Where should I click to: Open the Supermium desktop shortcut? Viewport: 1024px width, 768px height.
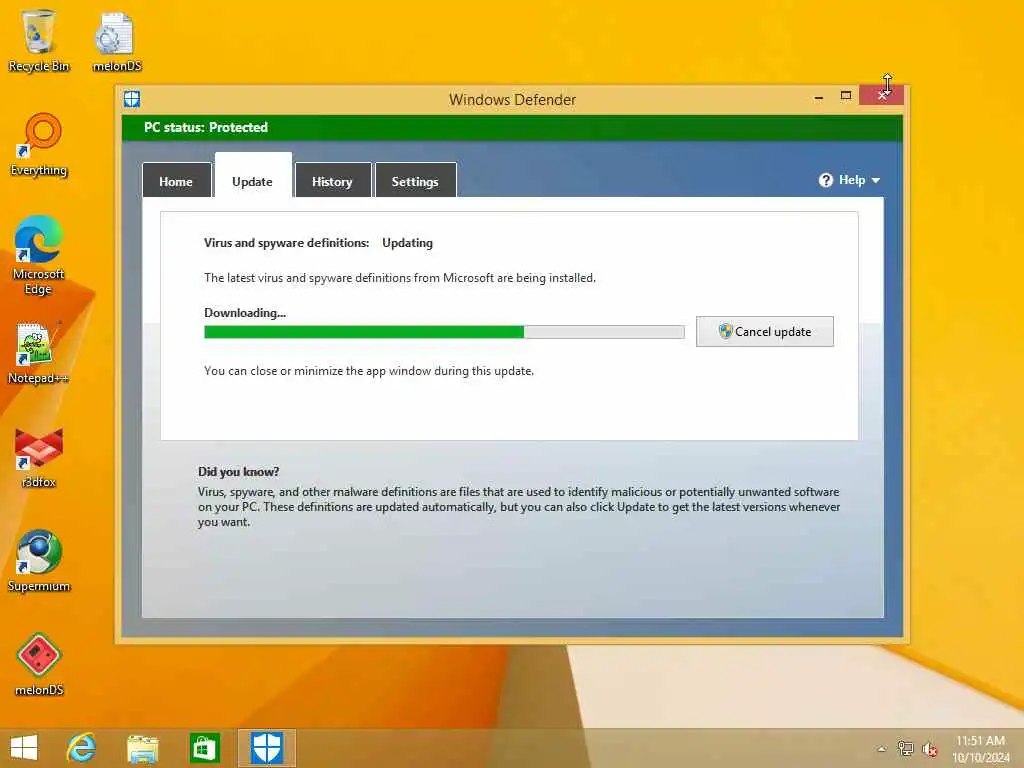39,560
